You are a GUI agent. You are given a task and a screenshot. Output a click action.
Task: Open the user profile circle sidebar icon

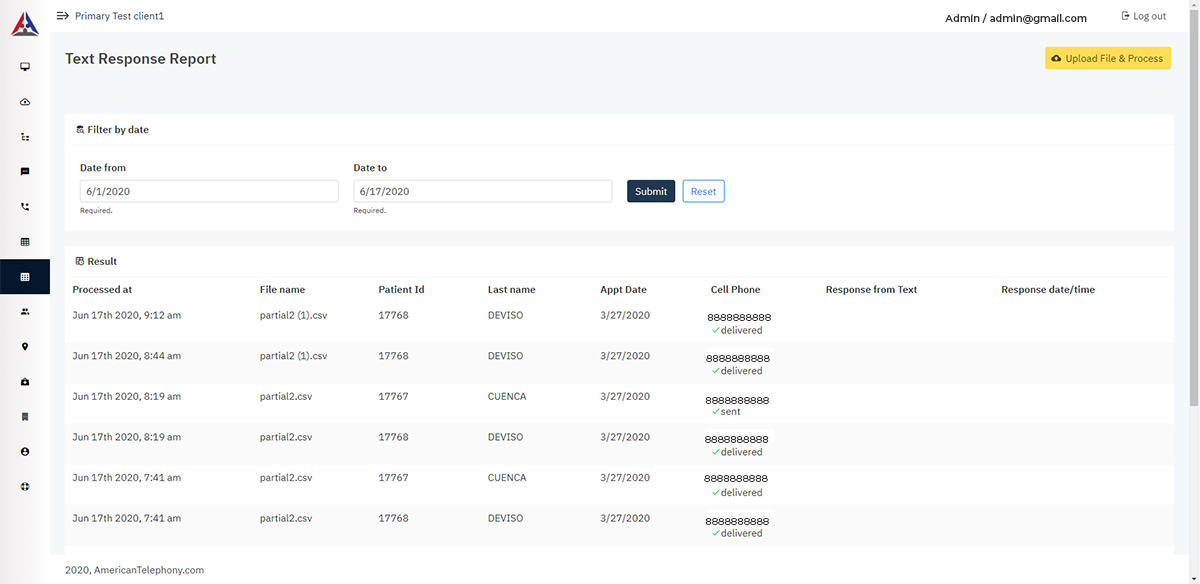(25, 452)
